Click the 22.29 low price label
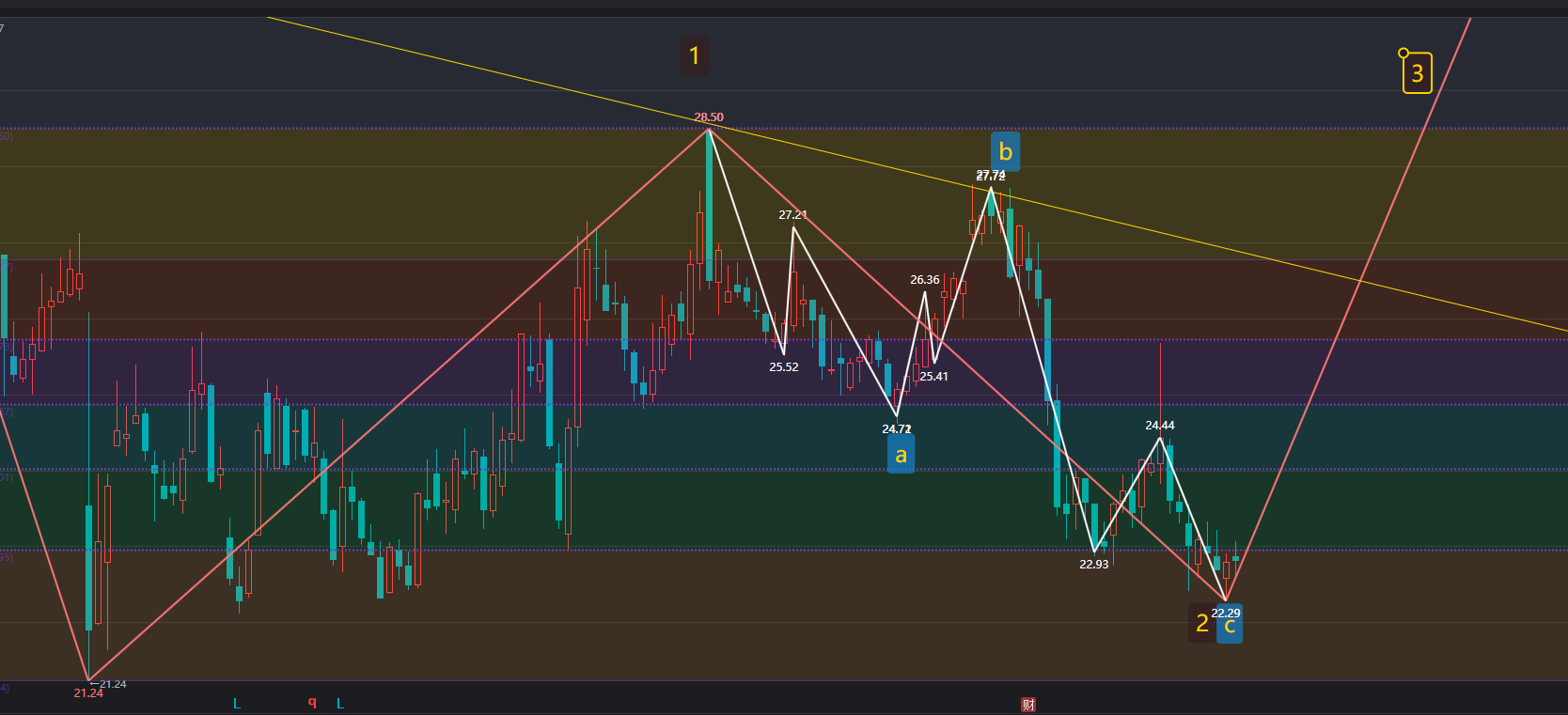The height and width of the screenshot is (715, 1568). tap(1226, 614)
